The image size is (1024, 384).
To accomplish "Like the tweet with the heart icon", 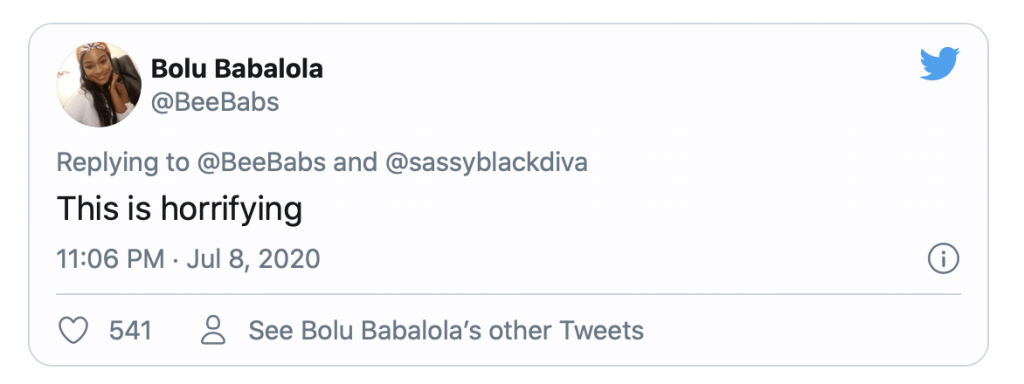I will coord(73,330).
